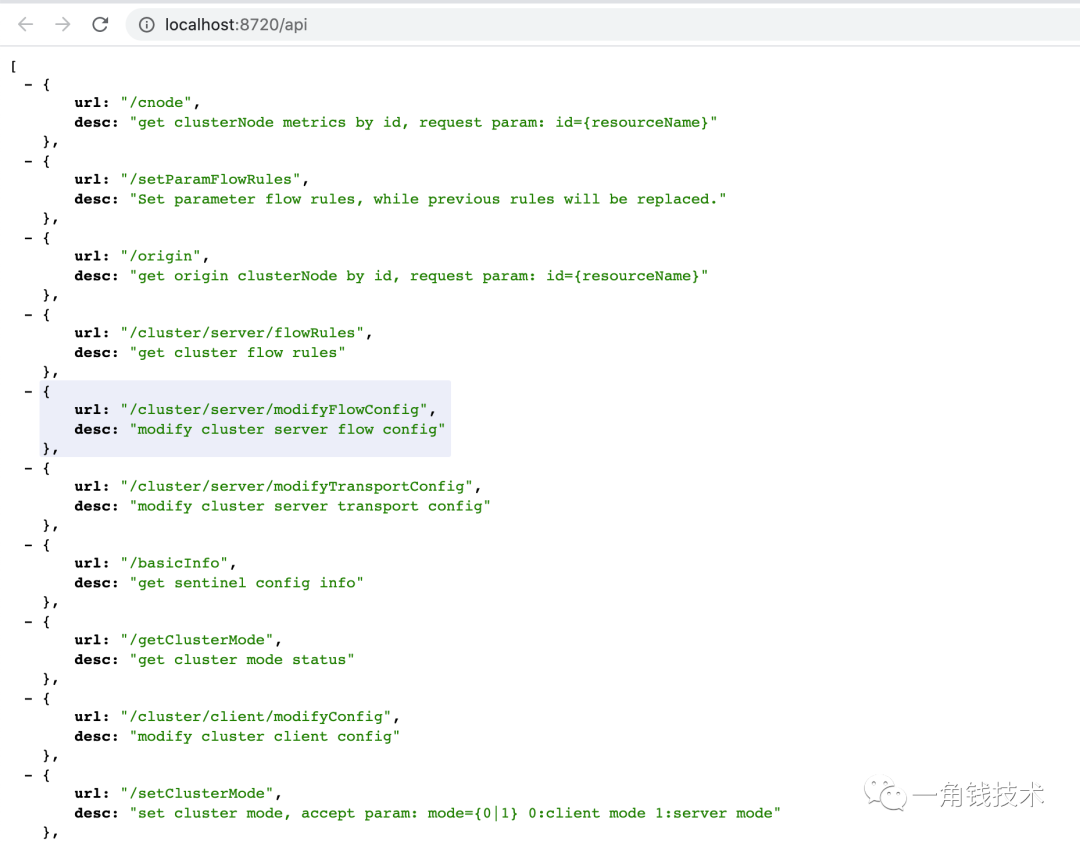
Task: Click the "/cluster/server/flowRules" url value
Action: [x=242, y=333]
